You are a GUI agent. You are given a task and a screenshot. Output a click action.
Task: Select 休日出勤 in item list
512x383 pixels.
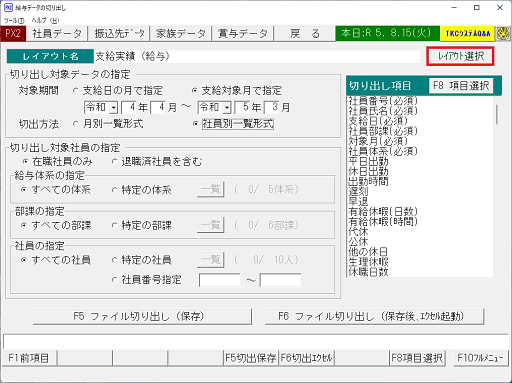[x=368, y=171]
